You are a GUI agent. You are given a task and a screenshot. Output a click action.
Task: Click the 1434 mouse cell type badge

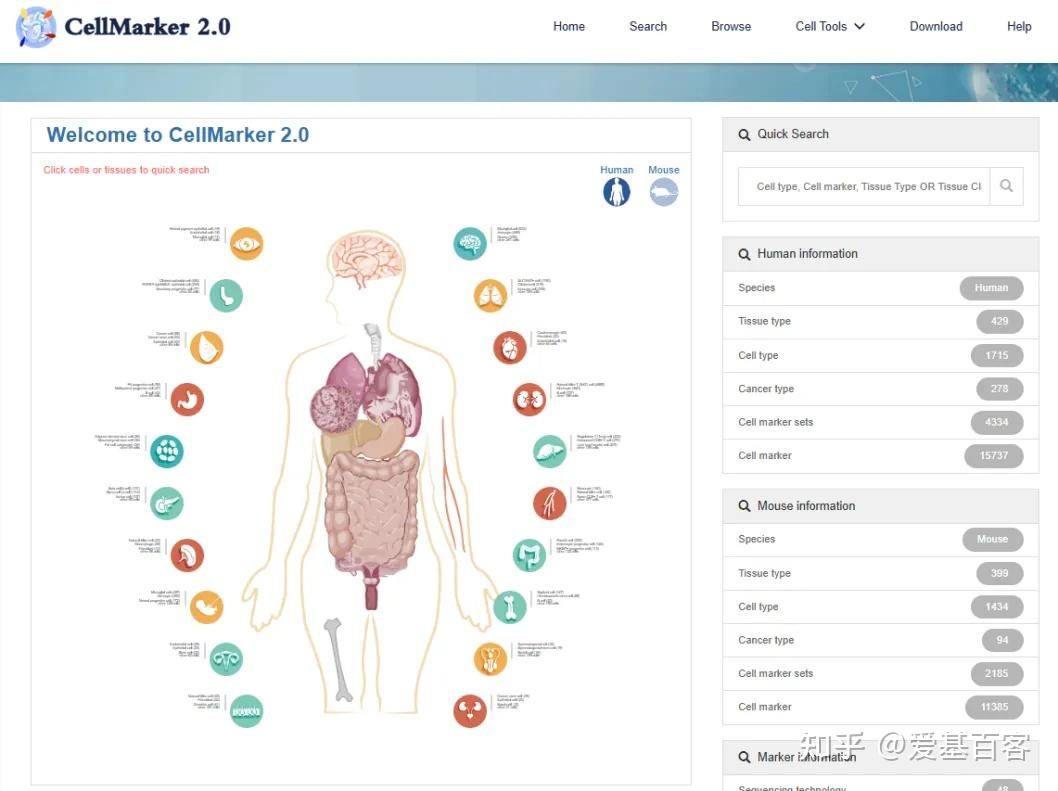[997, 607]
